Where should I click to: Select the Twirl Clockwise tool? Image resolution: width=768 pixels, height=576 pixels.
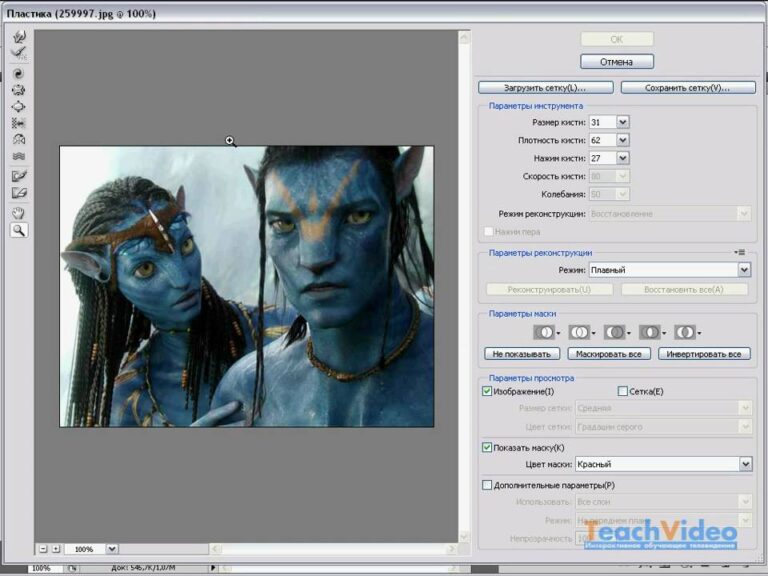[x=19, y=73]
